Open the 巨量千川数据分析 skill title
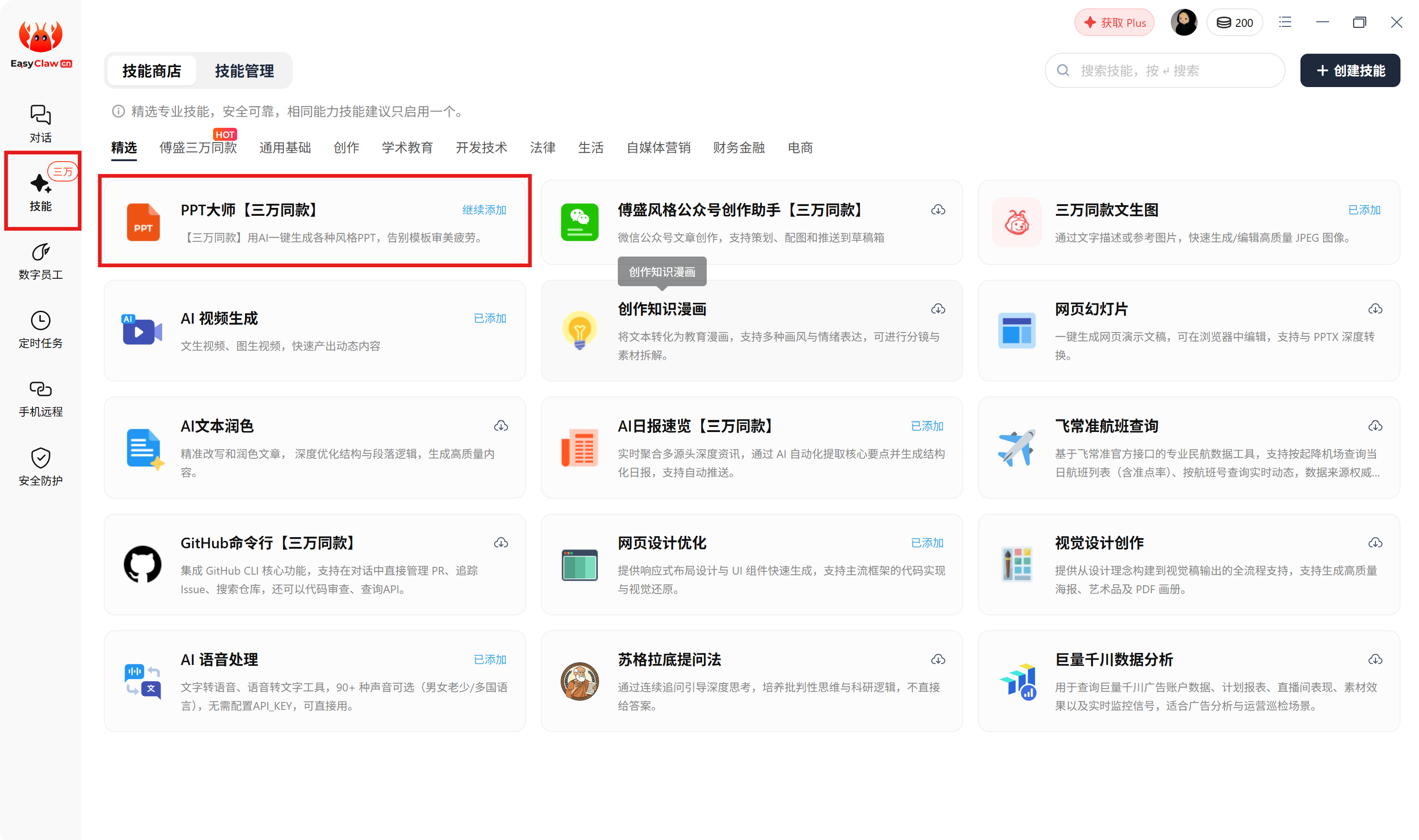Image resolution: width=1419 pixels, height=840 pixels. click(1113, 659)
